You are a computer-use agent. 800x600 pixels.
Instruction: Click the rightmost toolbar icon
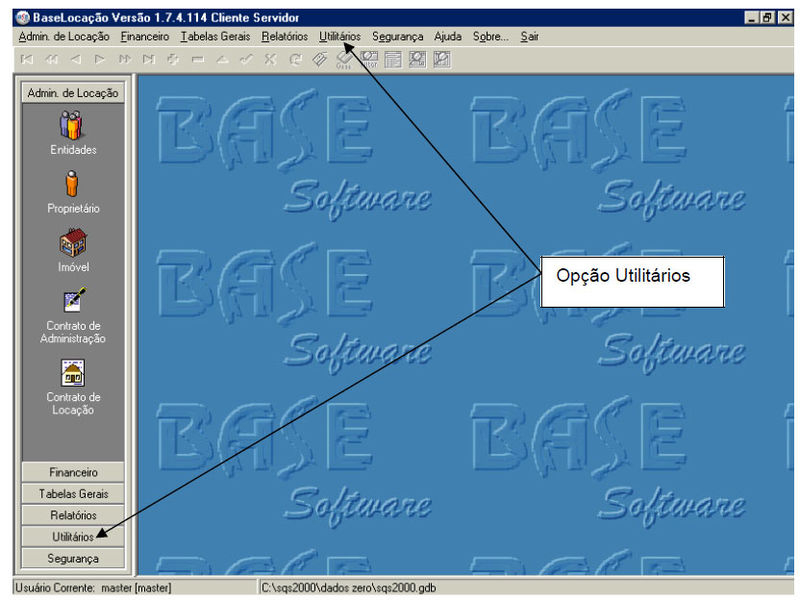point(441,60)
